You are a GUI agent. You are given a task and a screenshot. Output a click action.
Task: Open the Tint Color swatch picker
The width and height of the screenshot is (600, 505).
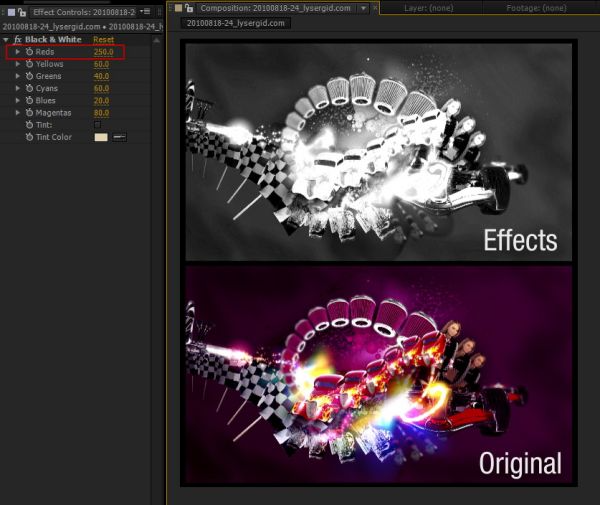click(101, 137)
